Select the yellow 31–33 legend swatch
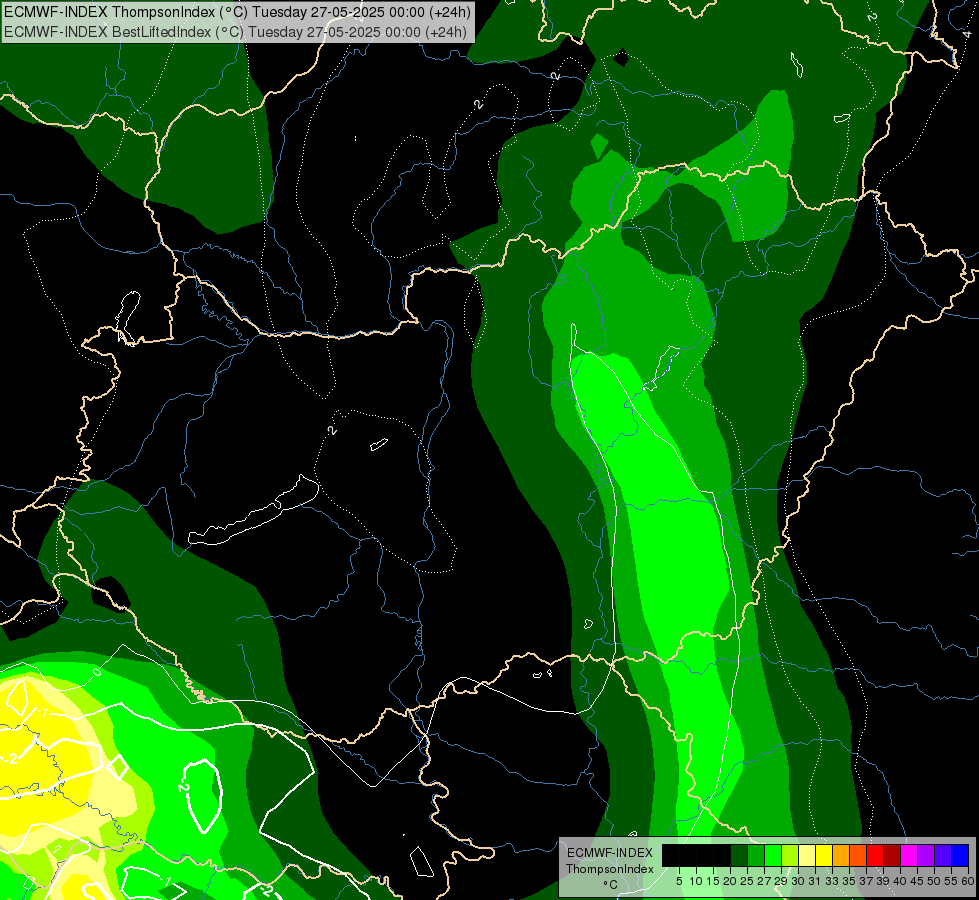 824,855
